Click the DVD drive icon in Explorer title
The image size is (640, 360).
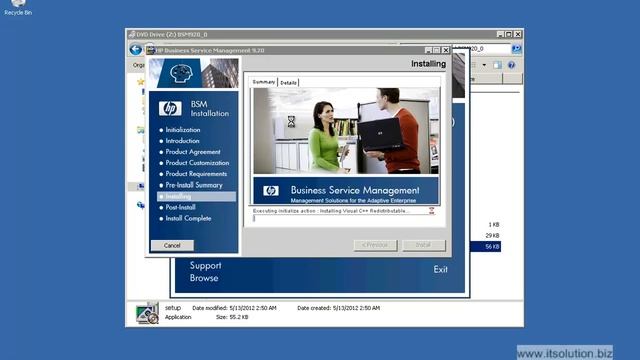tap(132, 34)
